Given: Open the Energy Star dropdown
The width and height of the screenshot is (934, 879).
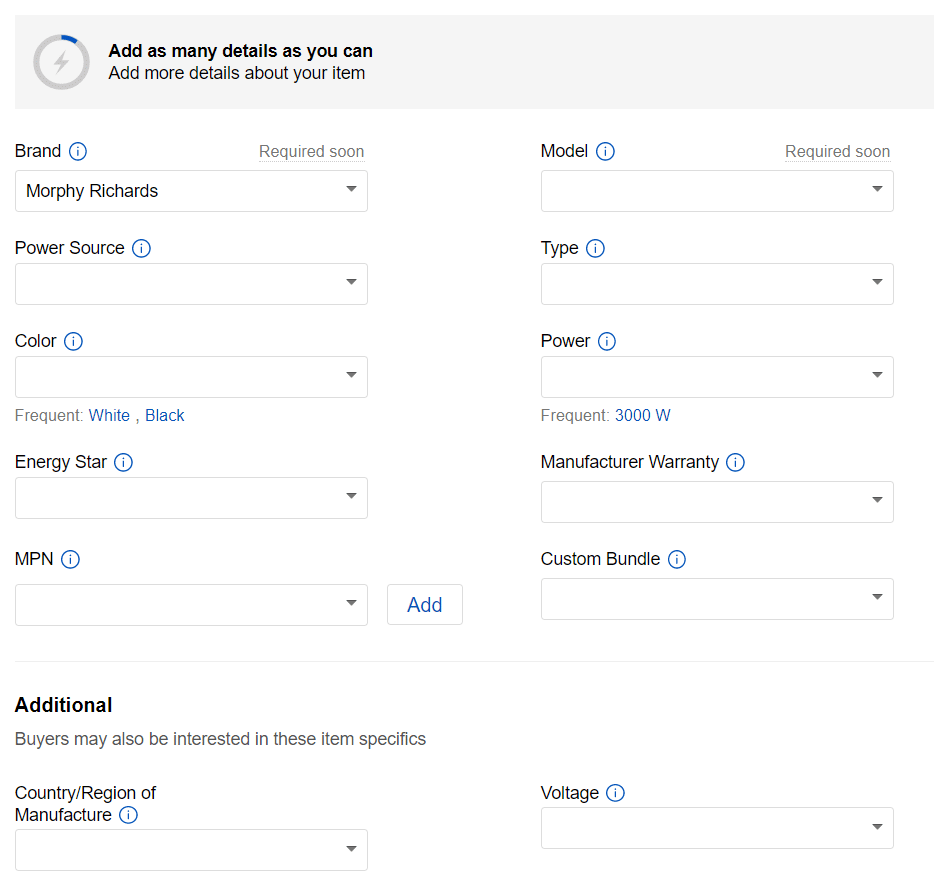Looking at the screenshot, I should coord(191,498).
